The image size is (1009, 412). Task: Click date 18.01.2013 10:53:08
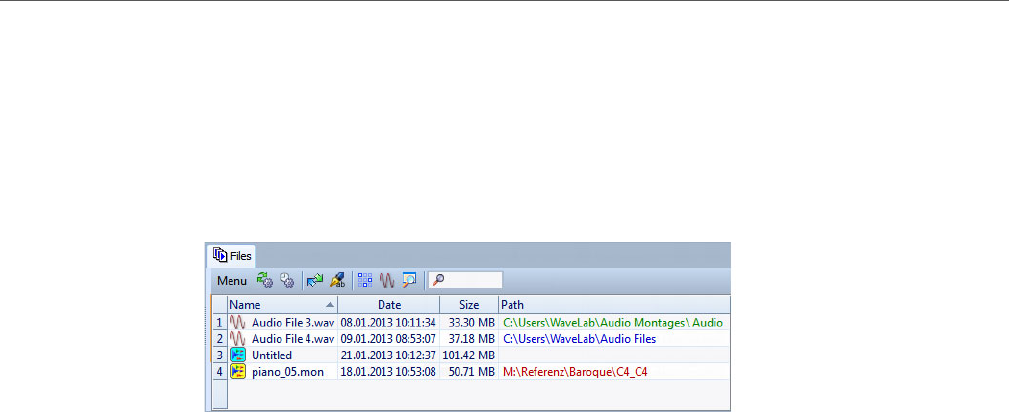(x=388, y=372)
